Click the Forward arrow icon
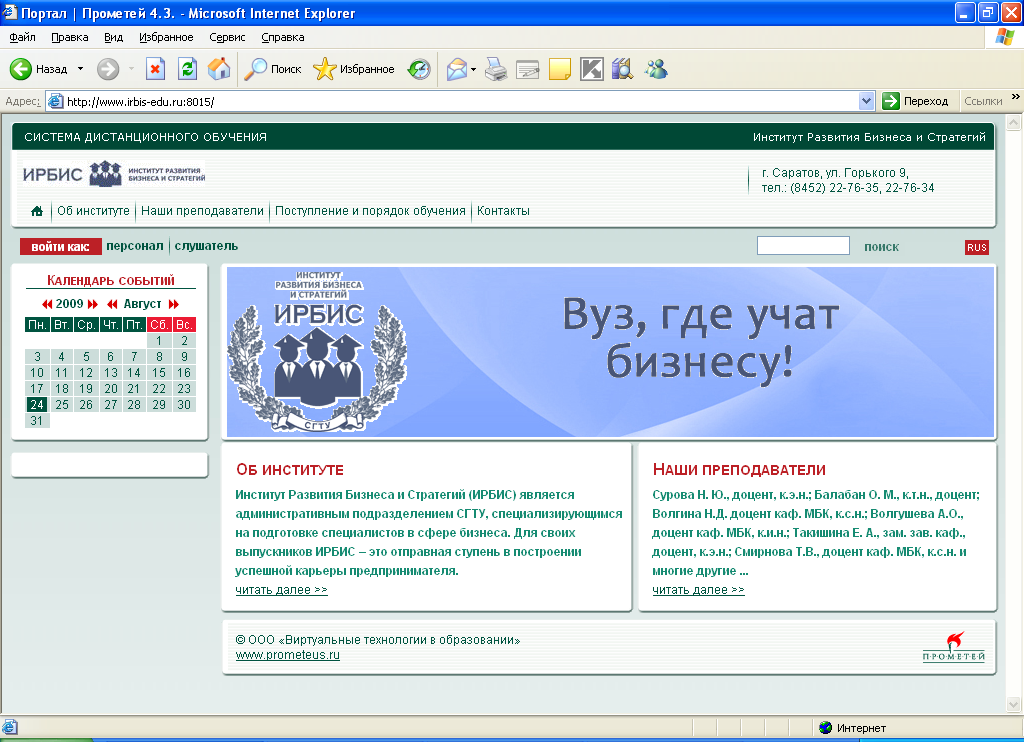Viewport: 1024px width, 742px height. (108, 69)
